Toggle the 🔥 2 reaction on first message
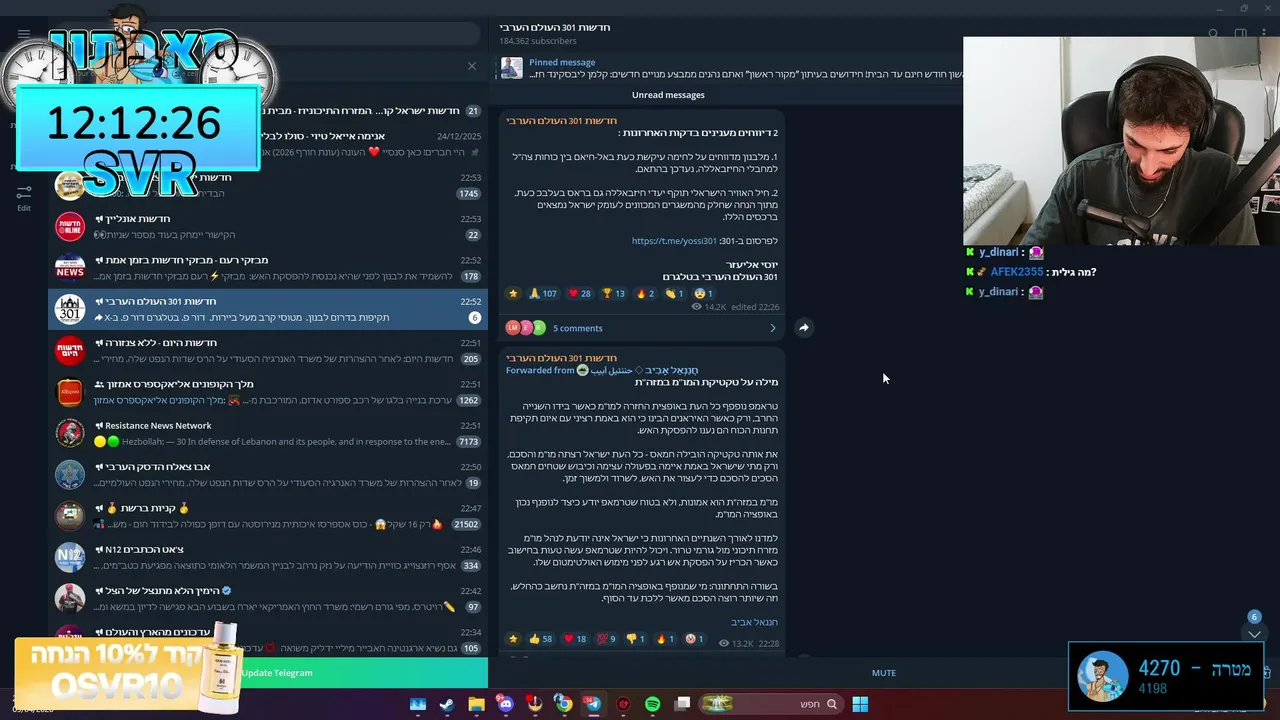The height and width of the screenshot is (720, 1280). pos(645,294)
